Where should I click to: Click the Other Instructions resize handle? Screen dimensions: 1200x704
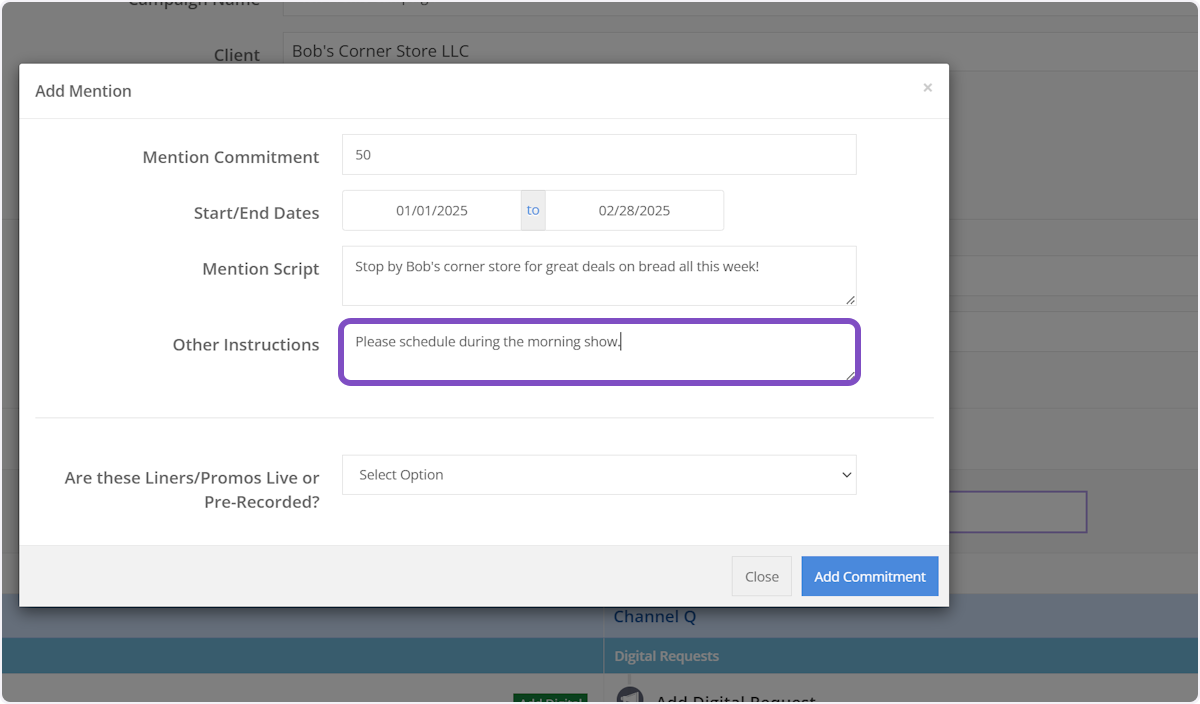(x=850, y=375)
